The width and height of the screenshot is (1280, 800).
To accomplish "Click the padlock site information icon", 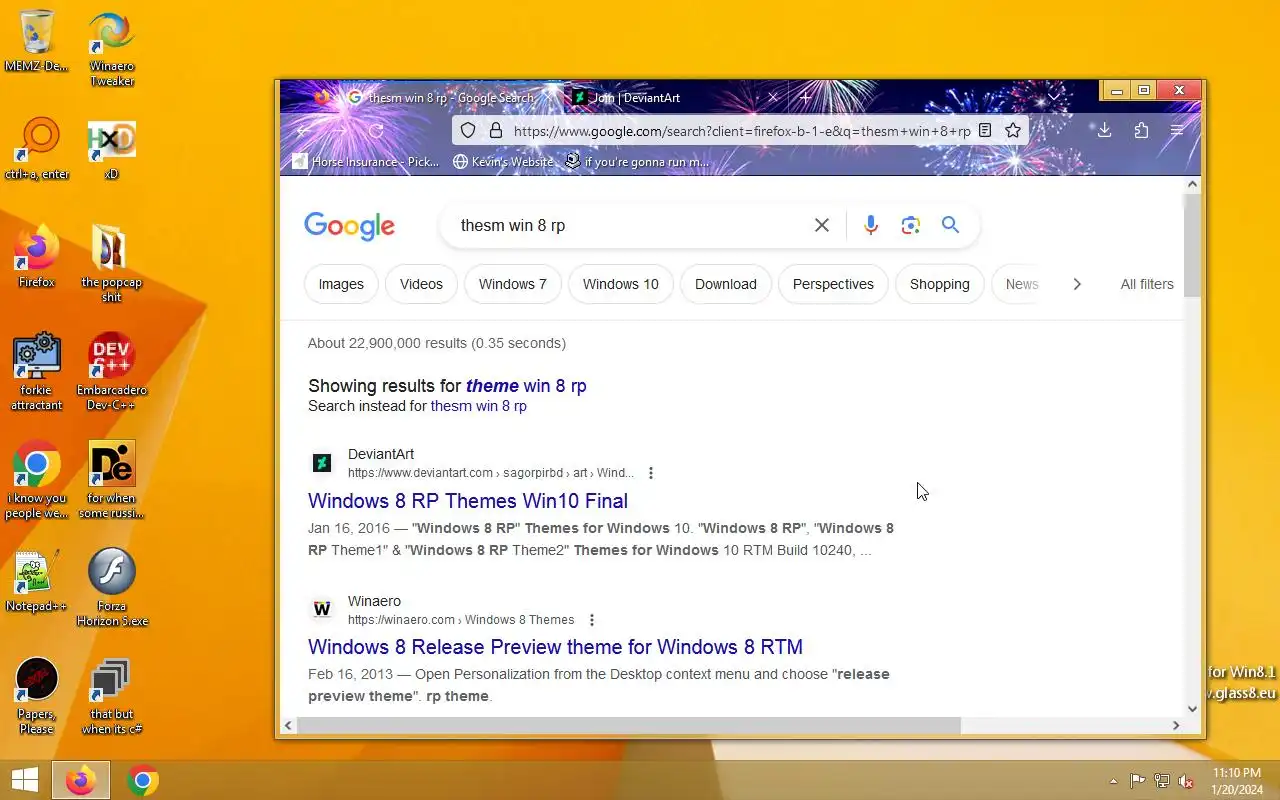I will pos(495,131).
